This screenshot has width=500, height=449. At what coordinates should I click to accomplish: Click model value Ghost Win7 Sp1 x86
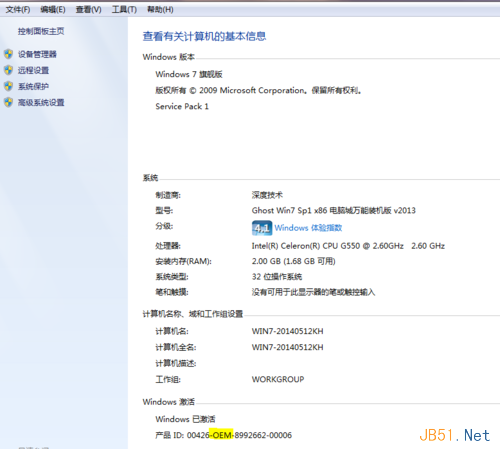tap(334, 211)
